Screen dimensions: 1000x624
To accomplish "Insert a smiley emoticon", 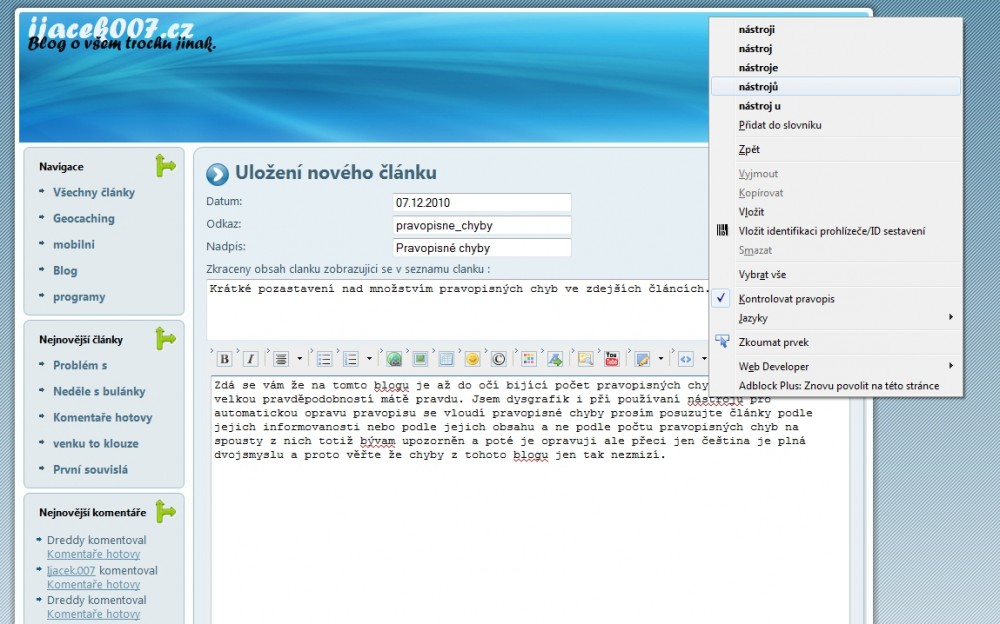I will (472, 359).
